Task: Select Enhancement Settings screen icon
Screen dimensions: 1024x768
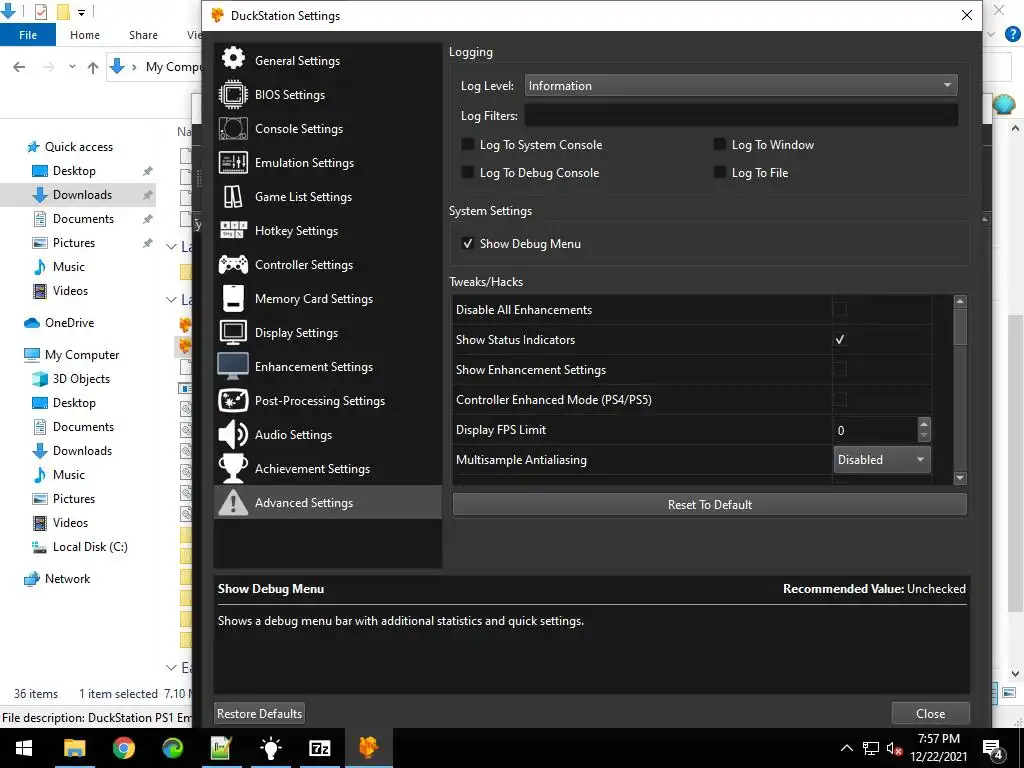Action: [x=233, y=366]
